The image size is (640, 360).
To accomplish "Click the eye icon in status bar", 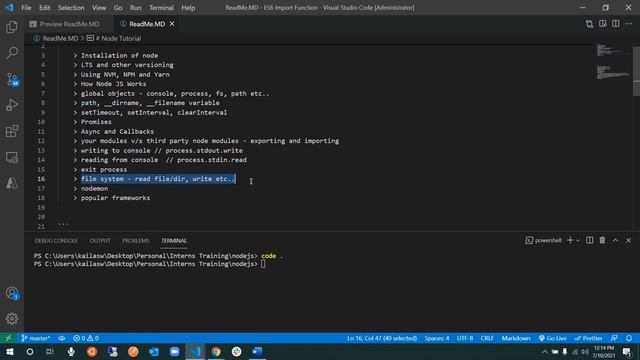I will [61, 338].
